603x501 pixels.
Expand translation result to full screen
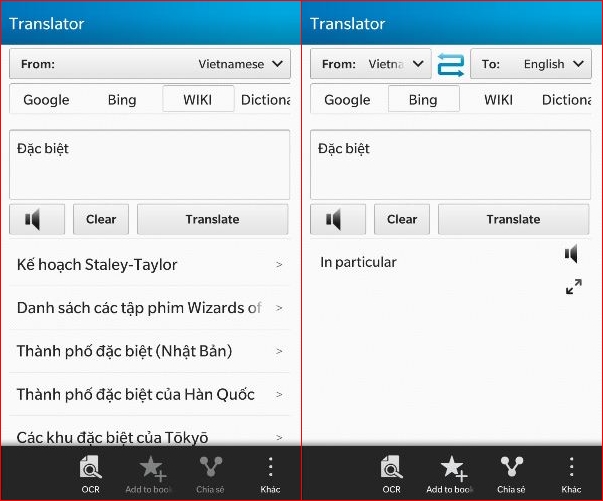(x=573, y=286)
